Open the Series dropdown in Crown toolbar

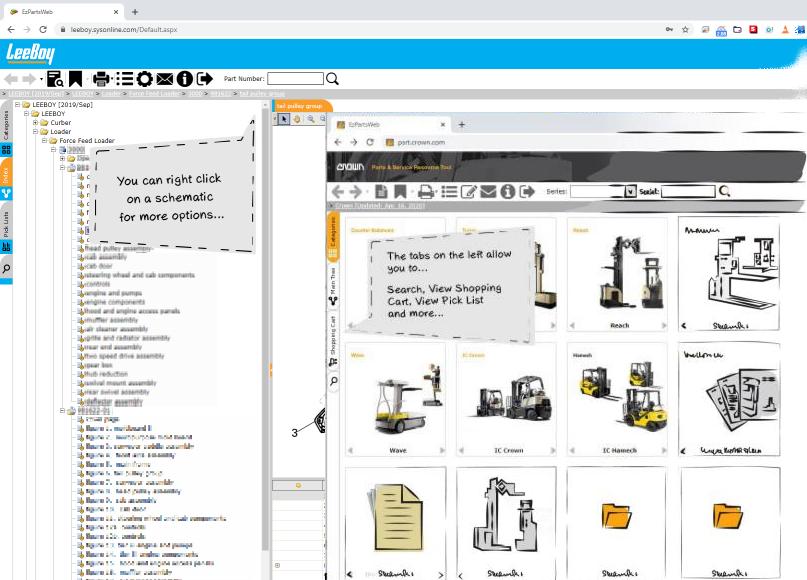630,191
